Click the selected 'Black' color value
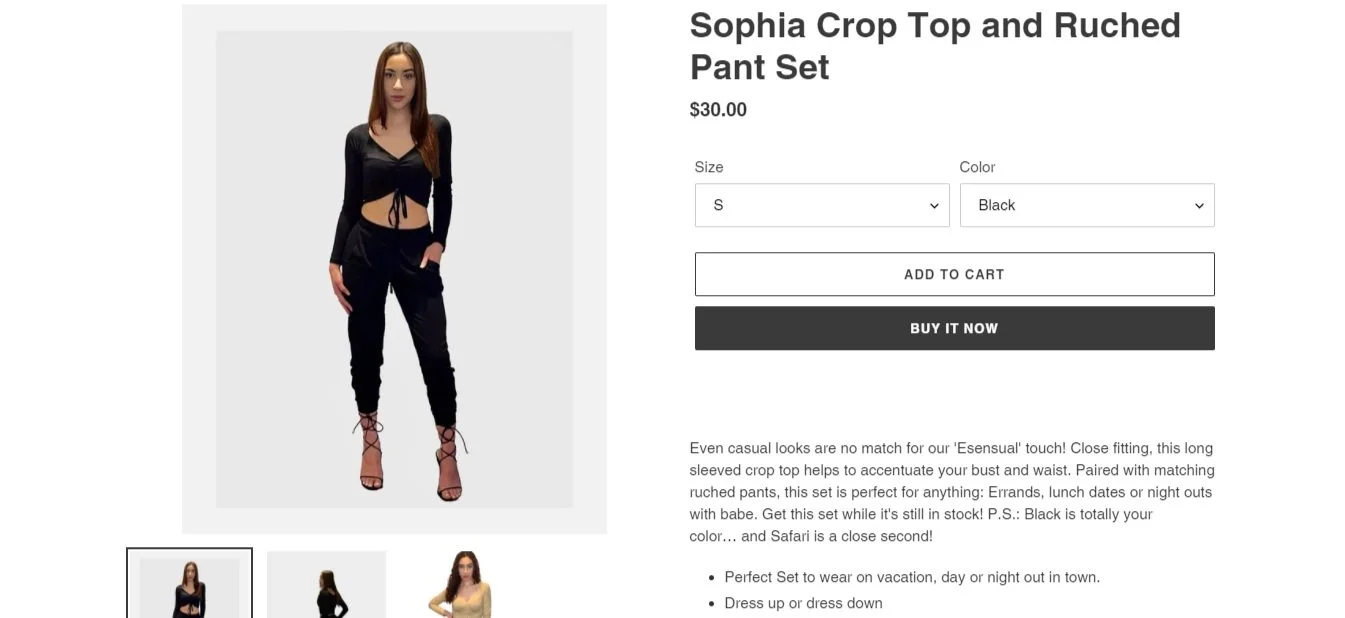 point(996,205)
